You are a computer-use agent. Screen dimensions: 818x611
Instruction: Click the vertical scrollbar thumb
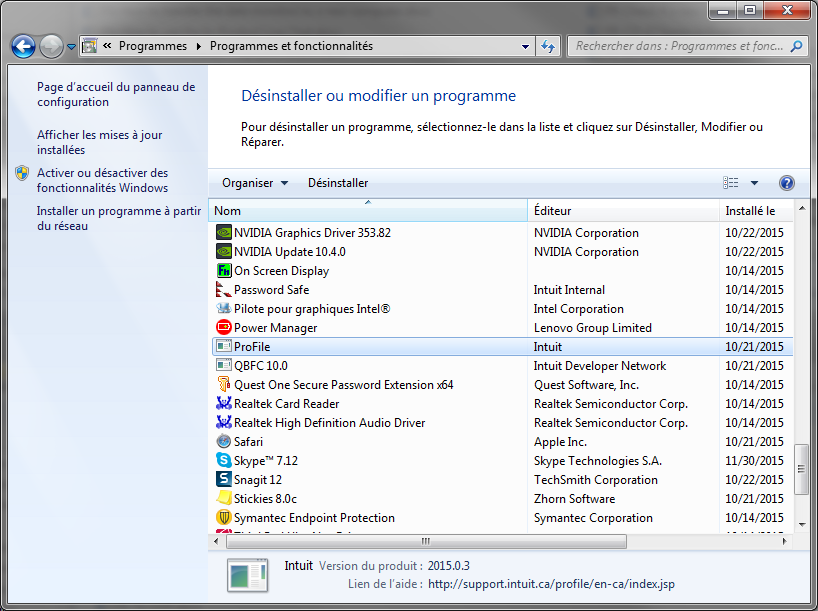pyautogui.click(x=801, y=470)
